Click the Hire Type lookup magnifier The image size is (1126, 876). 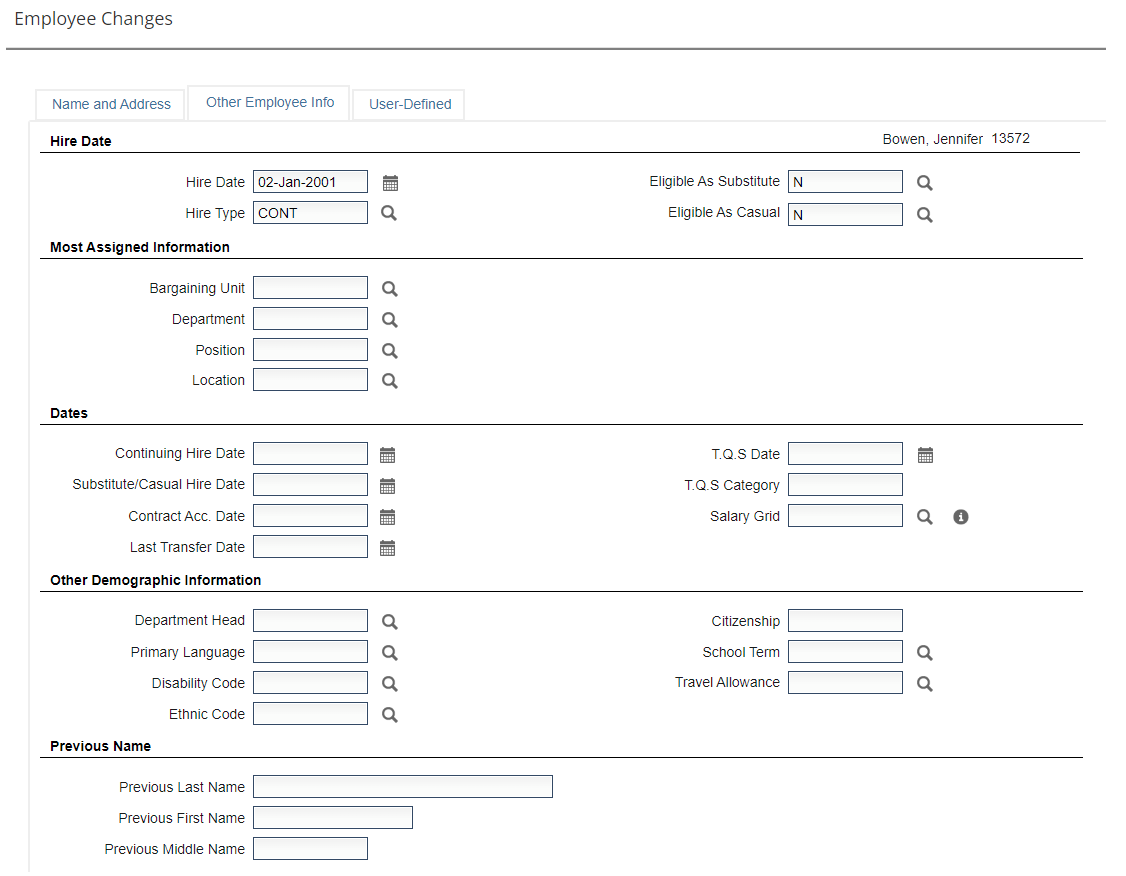389,213
